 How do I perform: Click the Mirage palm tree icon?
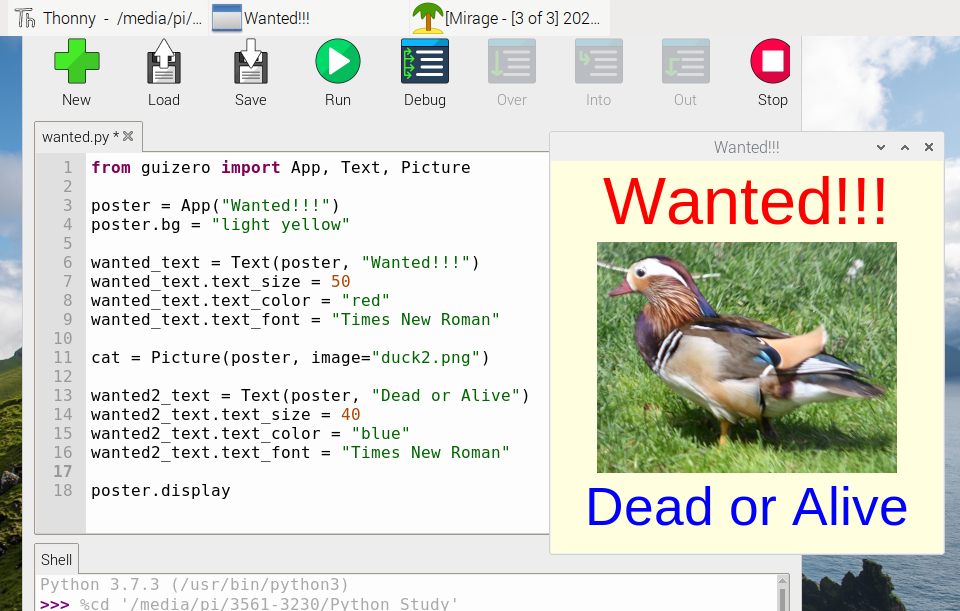point(427,18)
